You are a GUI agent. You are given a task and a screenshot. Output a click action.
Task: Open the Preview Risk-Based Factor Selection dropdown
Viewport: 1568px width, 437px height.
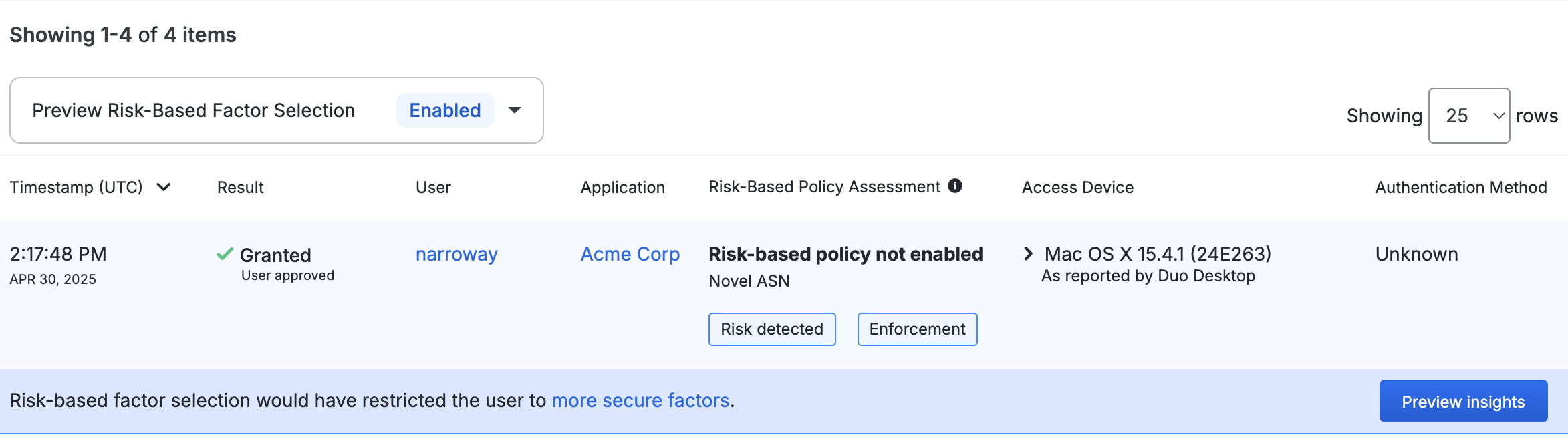(x=515, y=110)
